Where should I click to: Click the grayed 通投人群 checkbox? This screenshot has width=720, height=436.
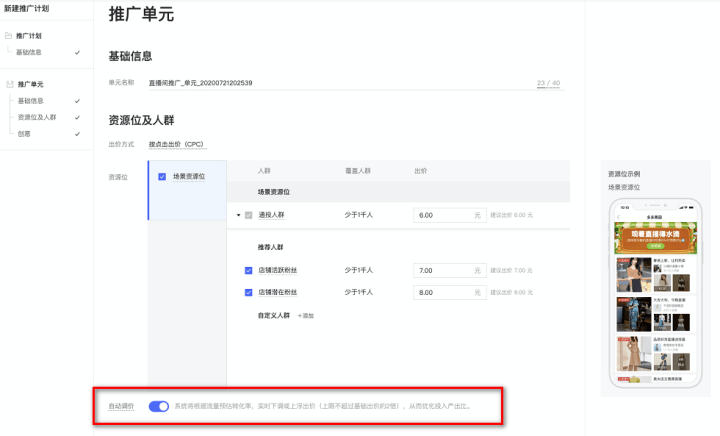249,215
